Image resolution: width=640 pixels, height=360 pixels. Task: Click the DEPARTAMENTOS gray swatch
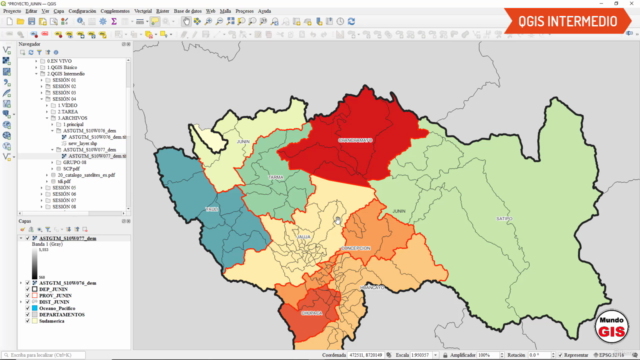point(35,315)
